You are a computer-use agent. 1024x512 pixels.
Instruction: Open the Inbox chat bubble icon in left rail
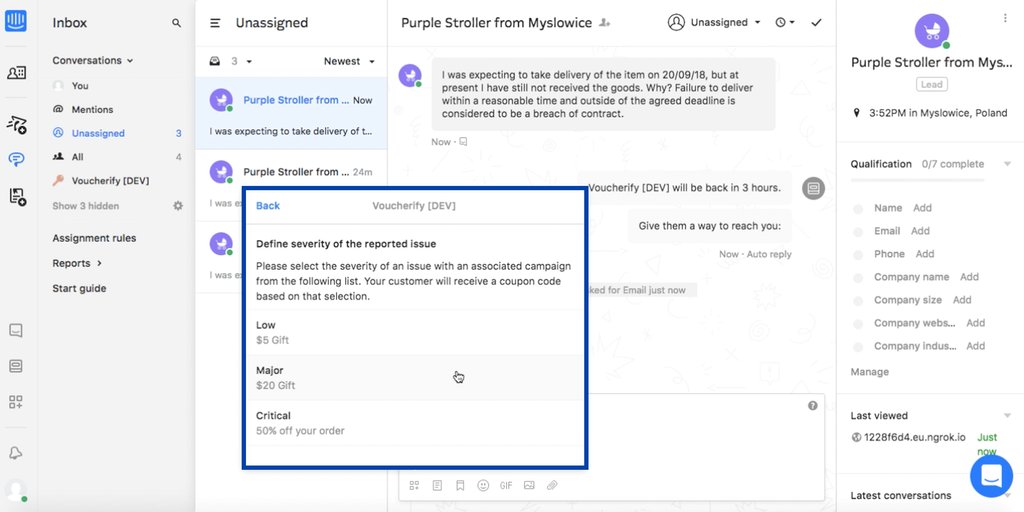click(16, 159)
